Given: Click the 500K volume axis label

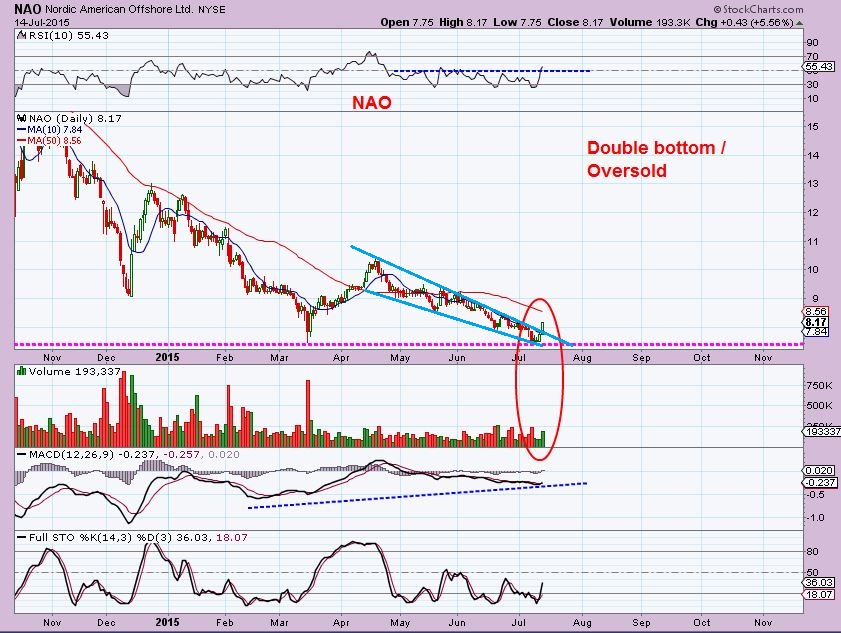Looking at the screenshot, I should [819, 406].
